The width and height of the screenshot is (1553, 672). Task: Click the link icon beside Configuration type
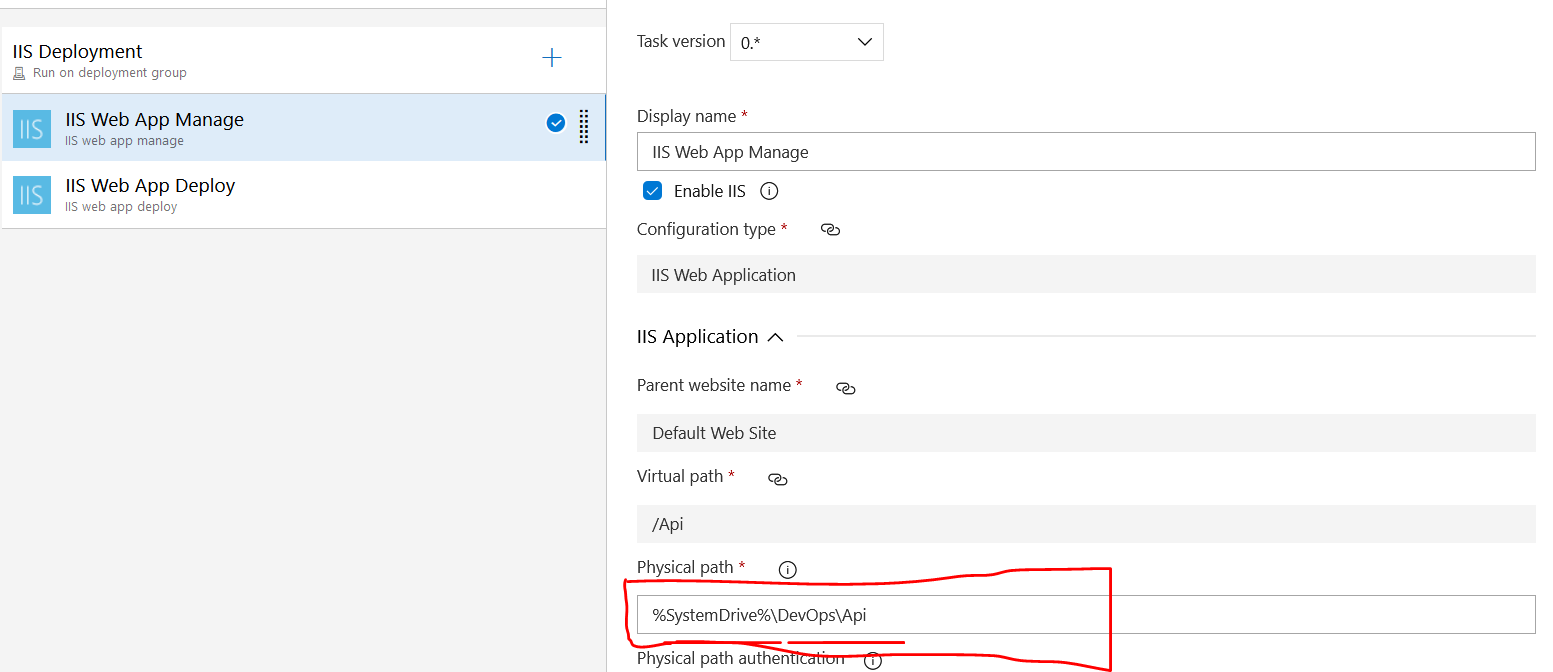click(x=830, y=230)
